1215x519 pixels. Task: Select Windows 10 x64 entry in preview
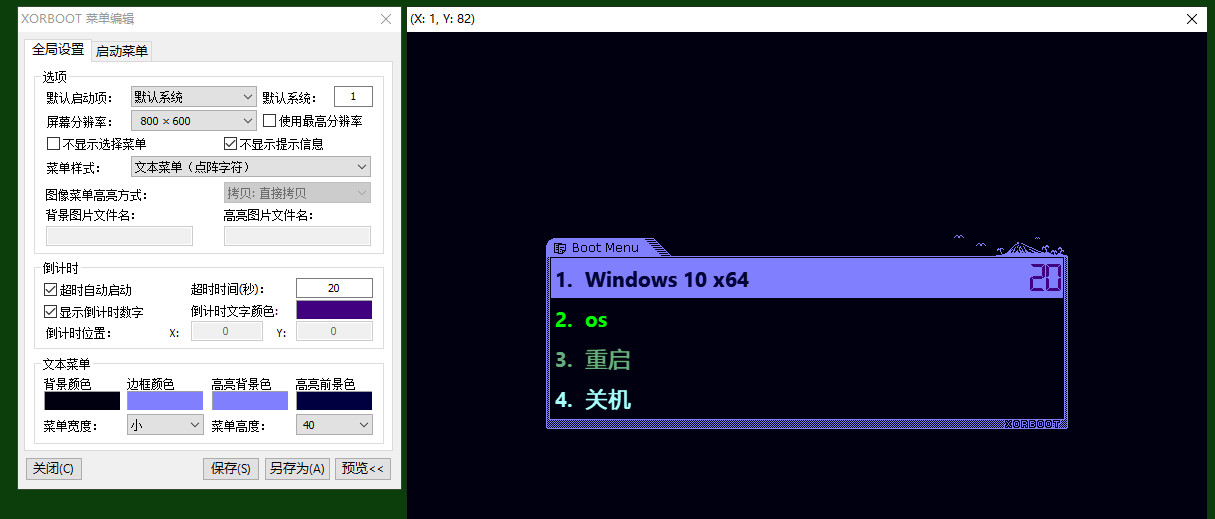(x=807, y=279)
